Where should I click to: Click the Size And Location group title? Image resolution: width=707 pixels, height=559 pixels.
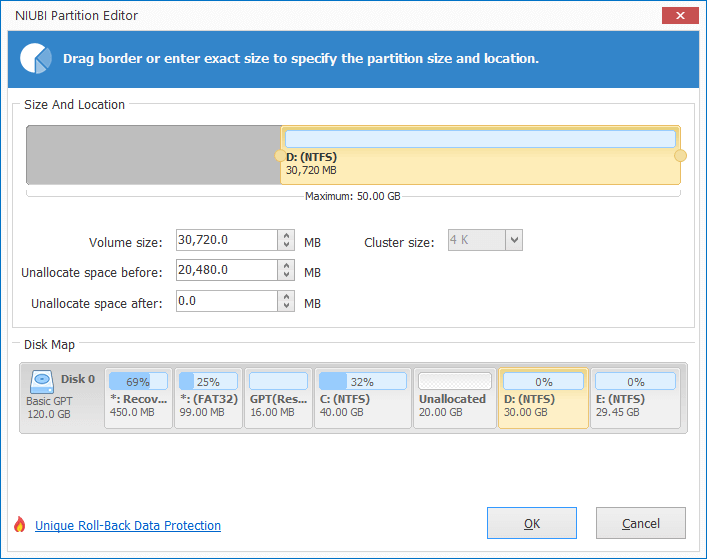click(x=74, y=105)
